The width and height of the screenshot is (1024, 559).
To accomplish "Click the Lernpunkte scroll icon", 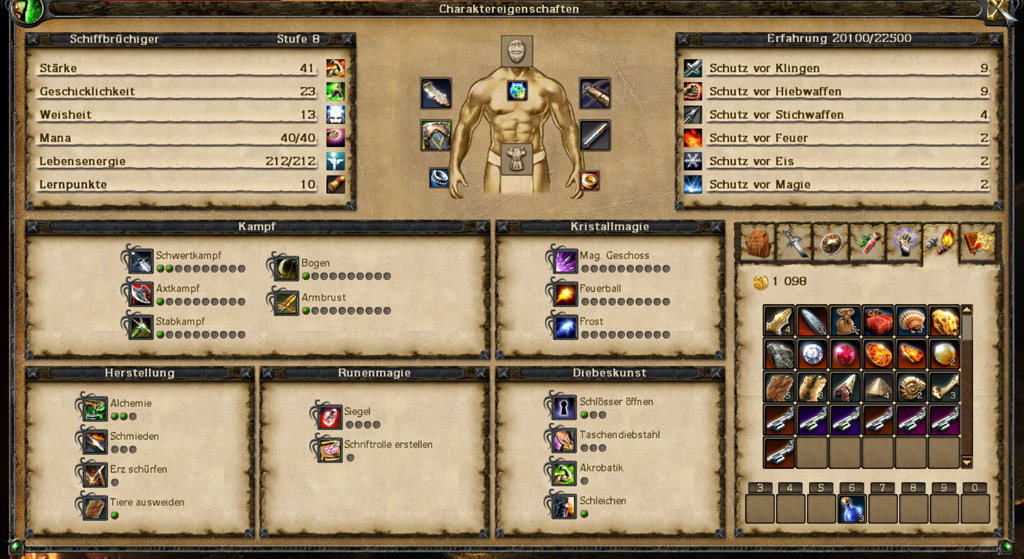I will [336, 184].
